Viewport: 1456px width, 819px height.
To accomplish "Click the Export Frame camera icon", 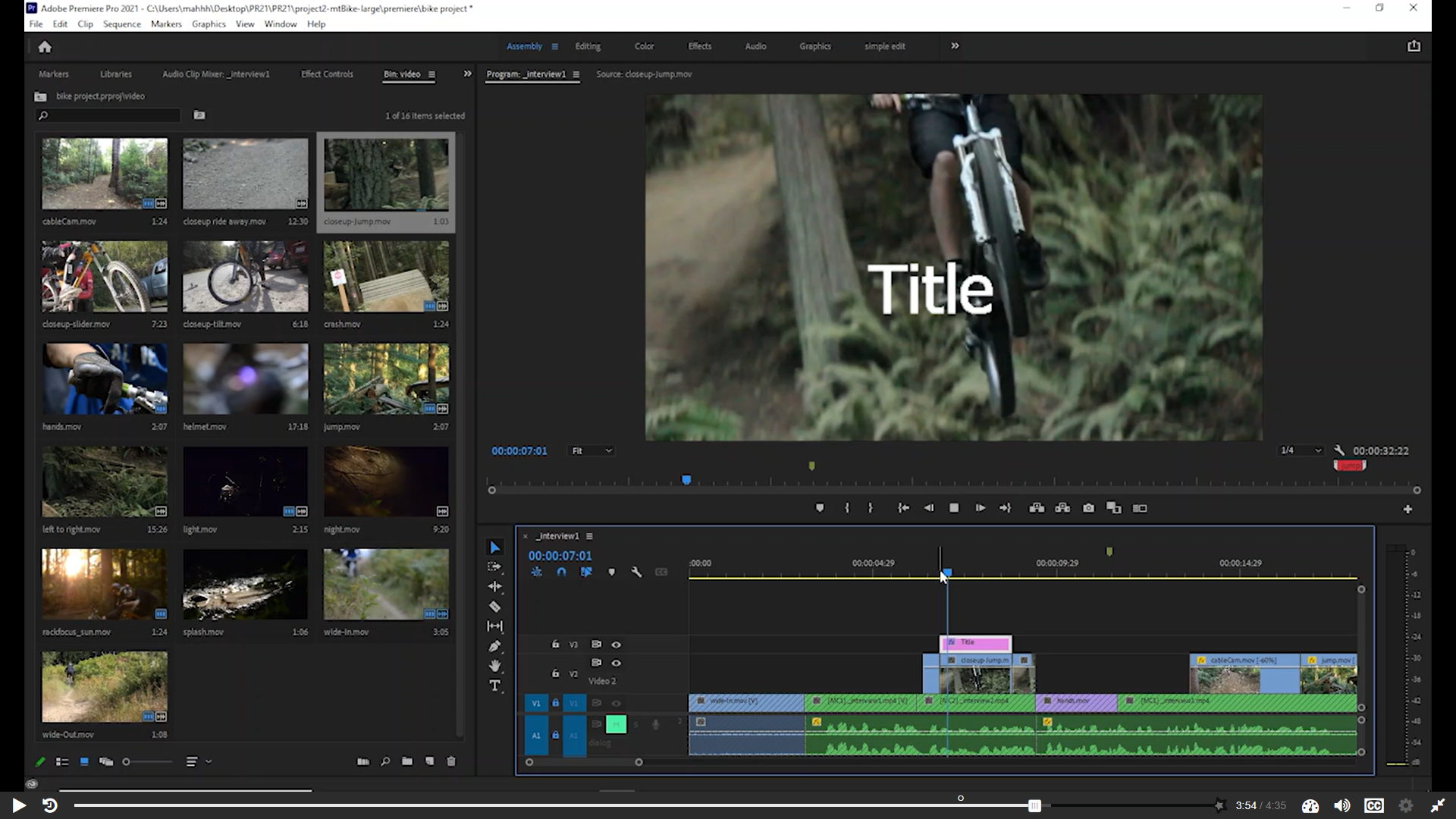I will 1088,508.
